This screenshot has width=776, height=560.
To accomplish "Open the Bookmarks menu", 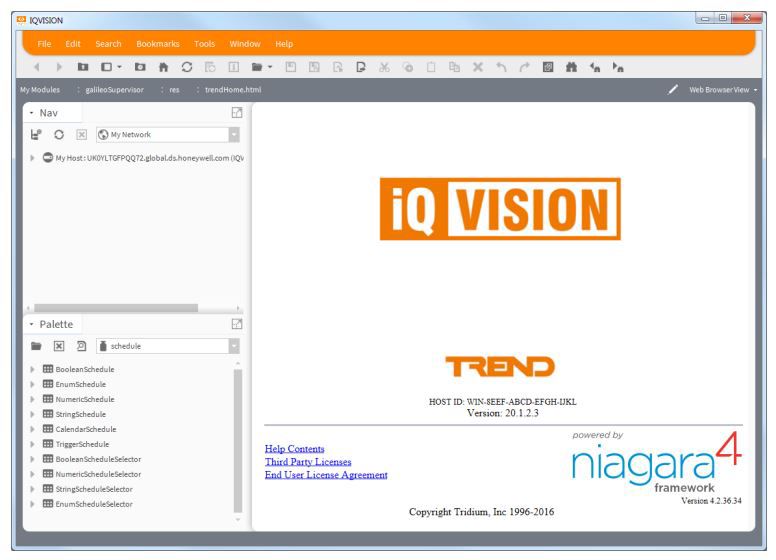I will (x=158, y=44).
